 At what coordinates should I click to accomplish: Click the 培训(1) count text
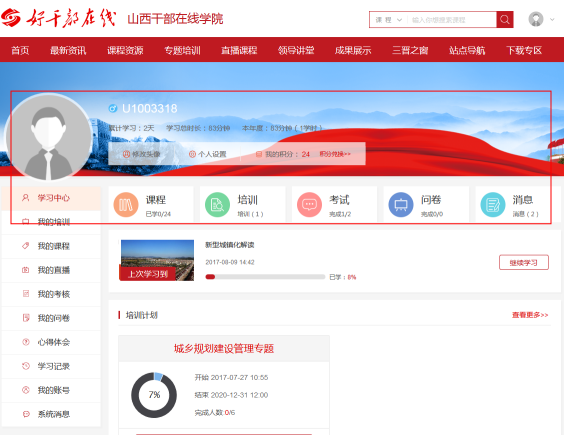point(250,214)
